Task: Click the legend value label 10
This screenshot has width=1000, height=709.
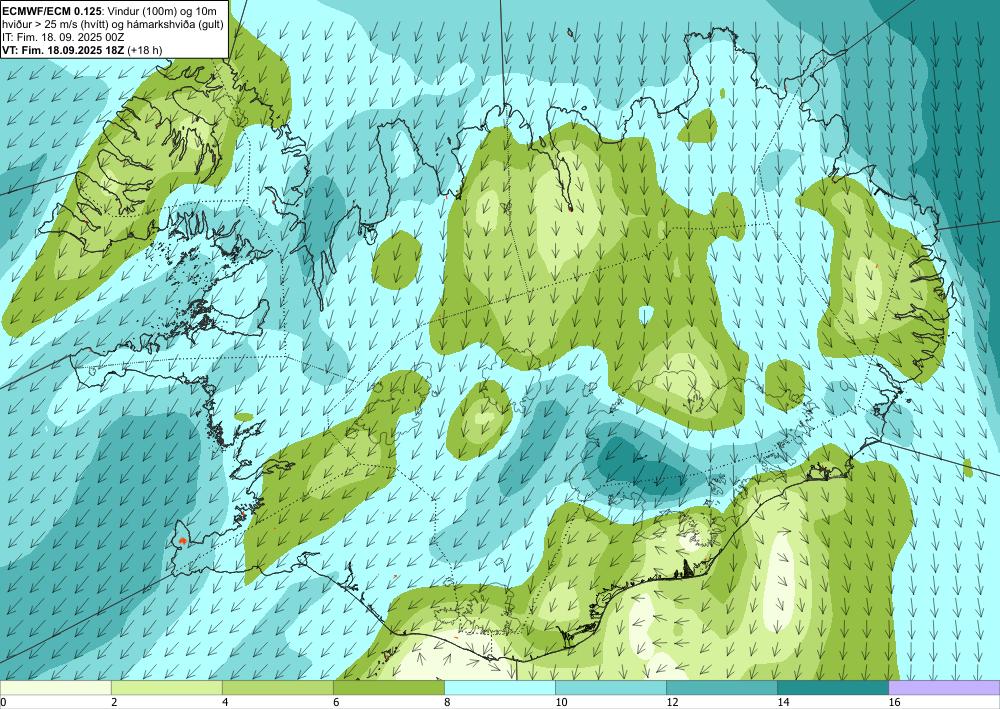Action: [x=561, y=702]
